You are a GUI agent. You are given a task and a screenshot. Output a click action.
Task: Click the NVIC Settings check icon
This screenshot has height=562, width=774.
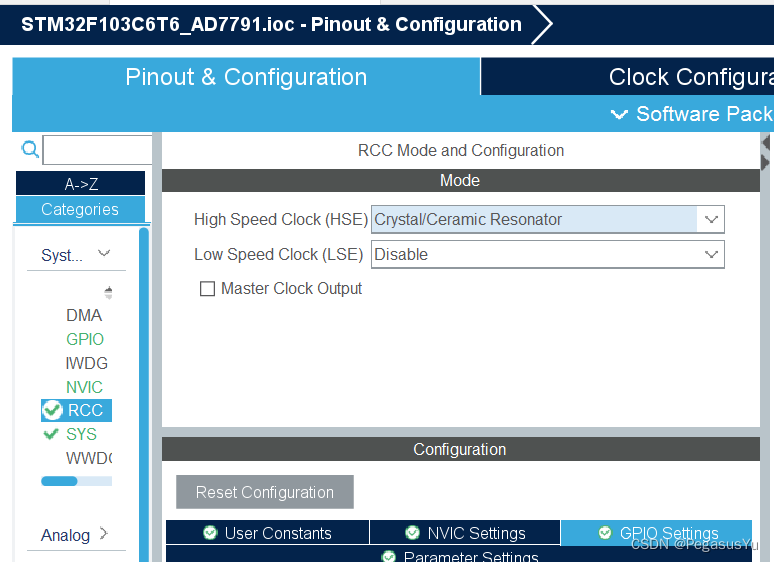tap(412, 532)
